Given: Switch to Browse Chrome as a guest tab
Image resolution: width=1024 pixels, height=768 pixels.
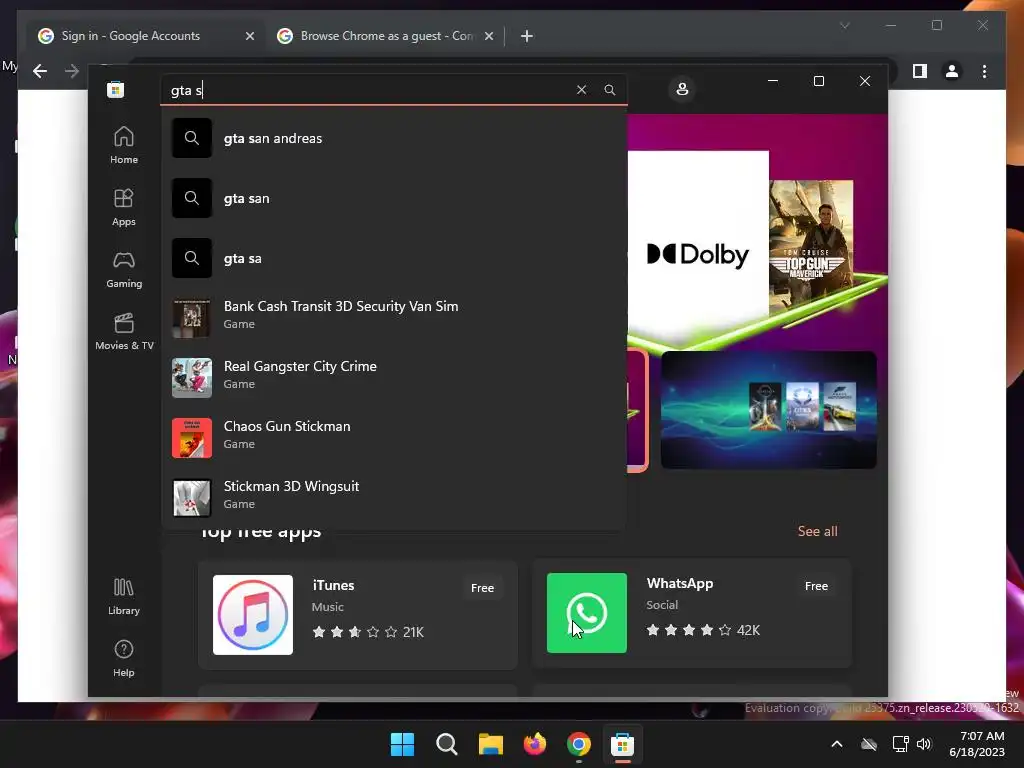Looking at the screenshot, I should [x=386, y=36].
